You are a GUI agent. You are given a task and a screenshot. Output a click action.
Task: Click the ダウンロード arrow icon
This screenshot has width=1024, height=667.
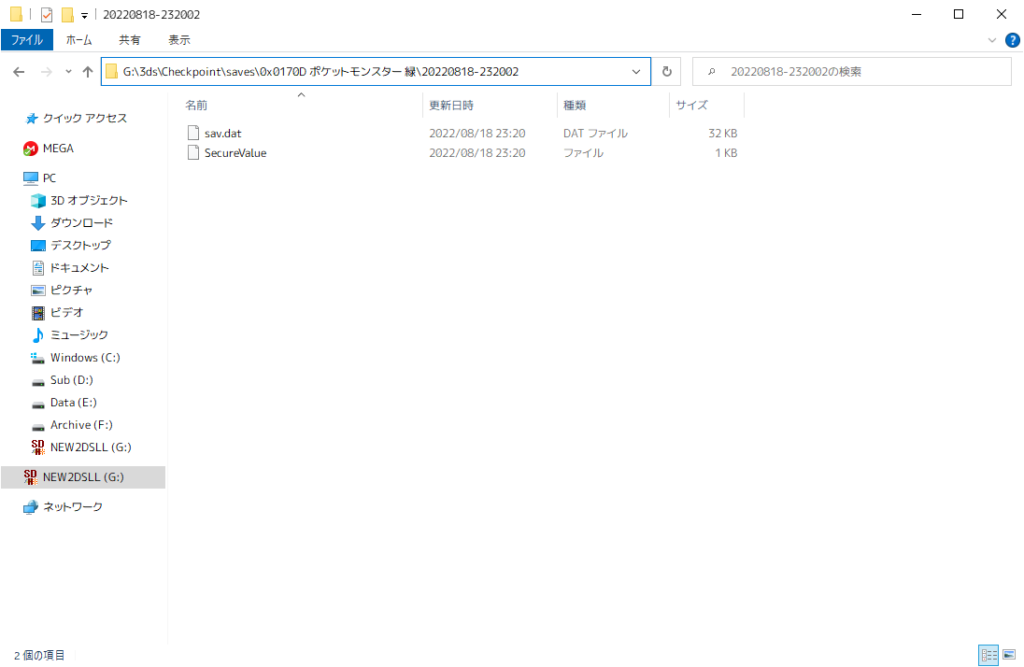tap(38, 223)
